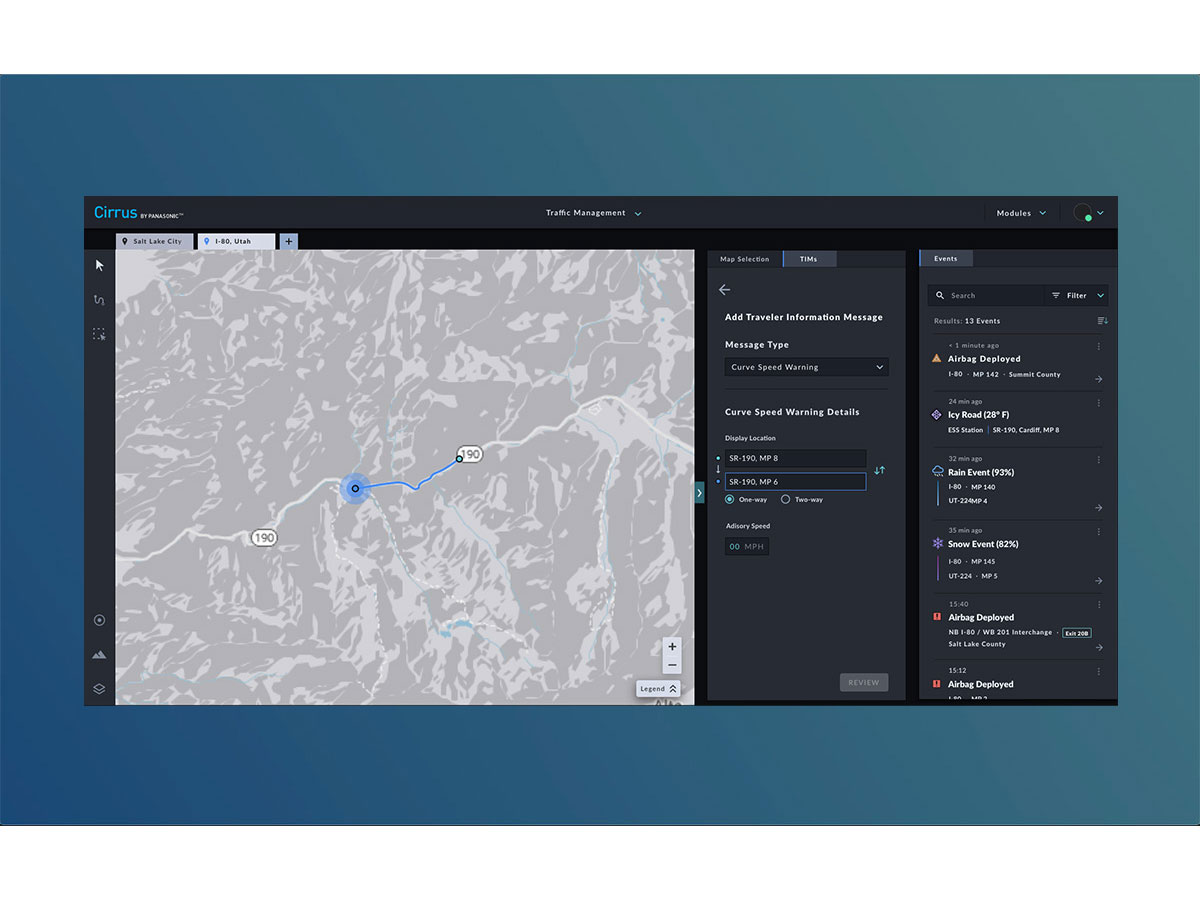Open the events Filter button
The width and height of the screenshot is (1200, 900).
click(x=1077, y=296)
